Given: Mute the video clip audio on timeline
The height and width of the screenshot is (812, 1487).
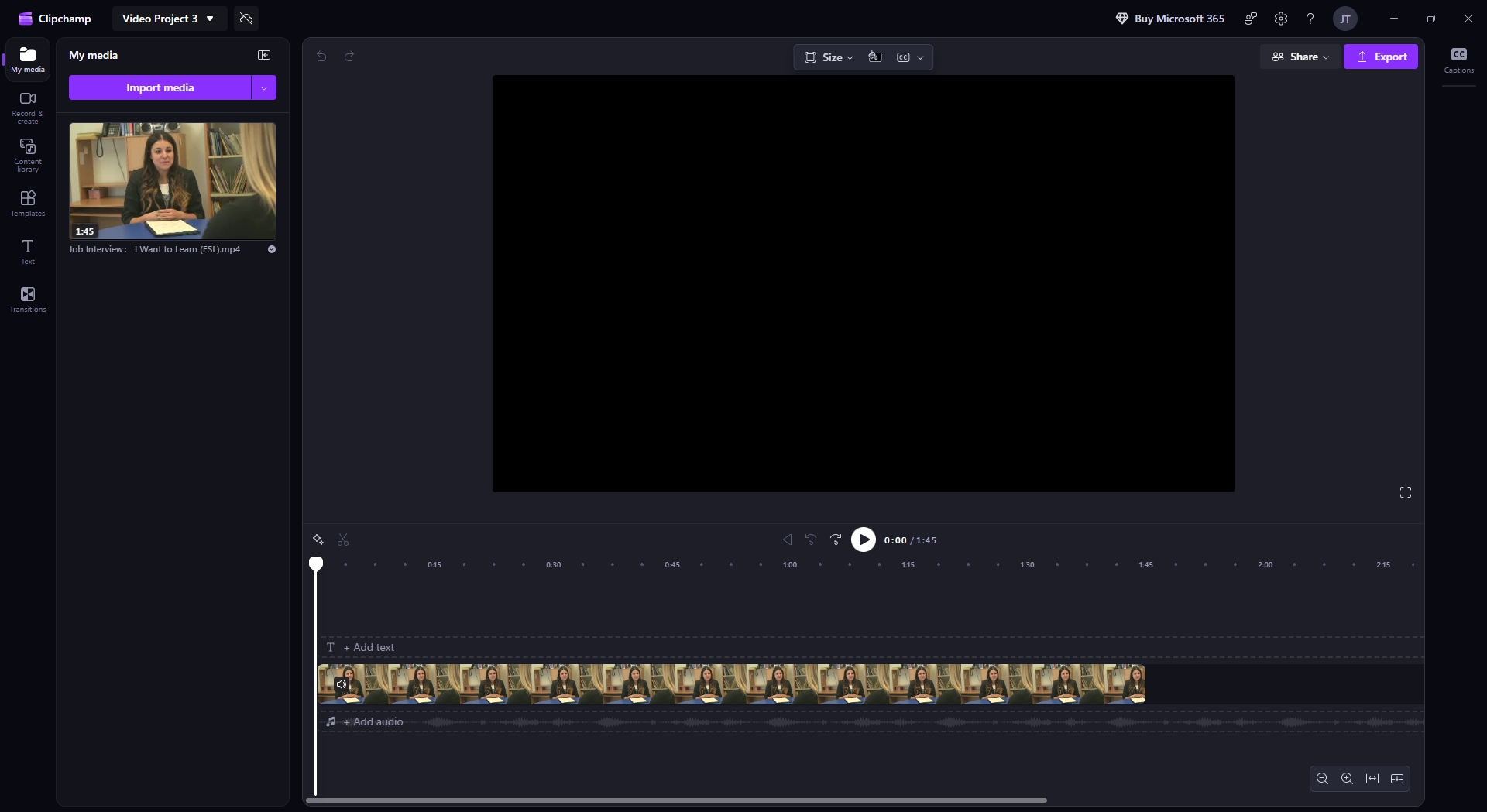Looking at the screenshot, I should (342, 684).
